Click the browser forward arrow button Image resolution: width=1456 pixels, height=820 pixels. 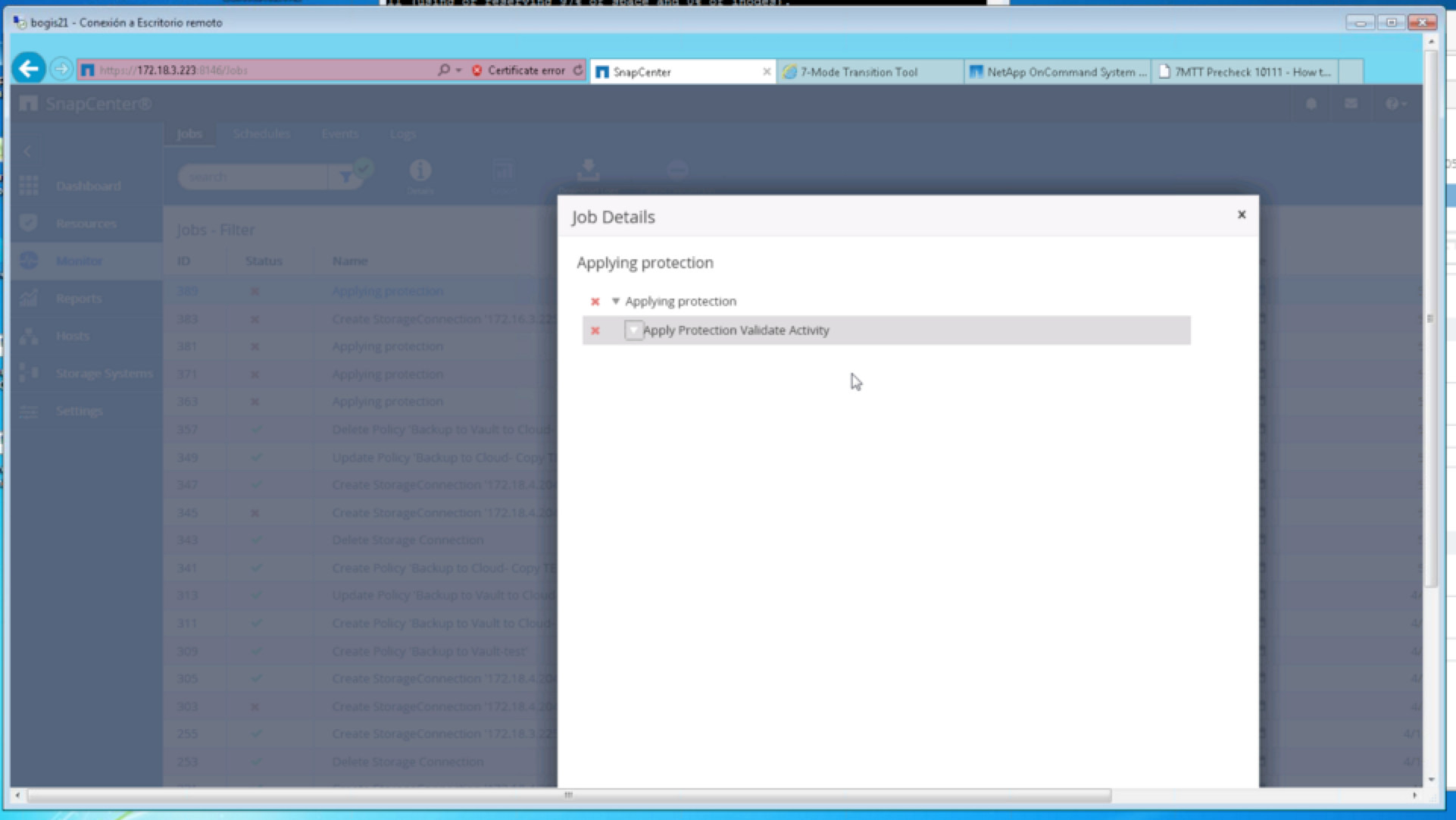(61, 70)
